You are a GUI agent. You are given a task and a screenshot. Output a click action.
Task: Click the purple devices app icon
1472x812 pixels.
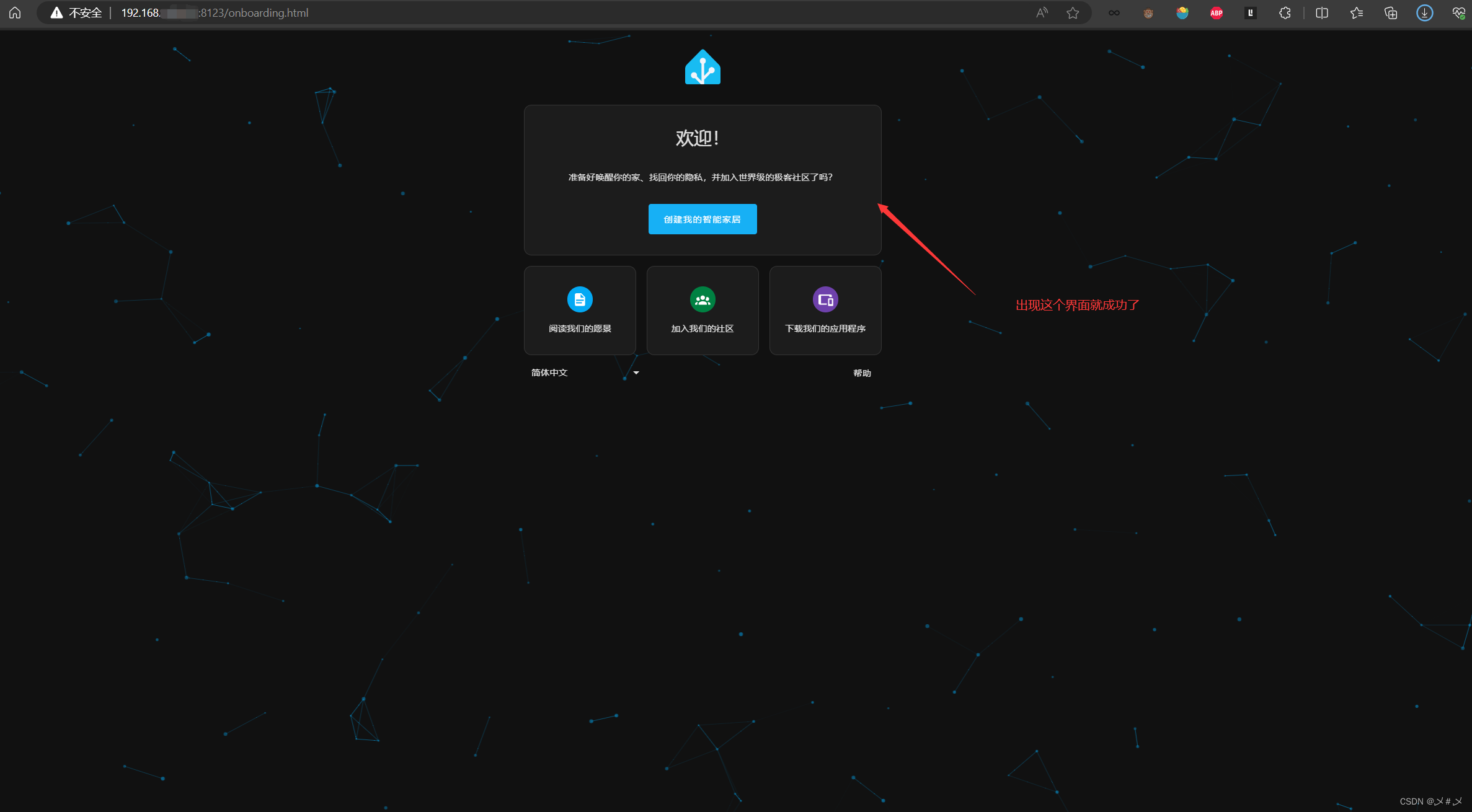[x=825, y=300]
